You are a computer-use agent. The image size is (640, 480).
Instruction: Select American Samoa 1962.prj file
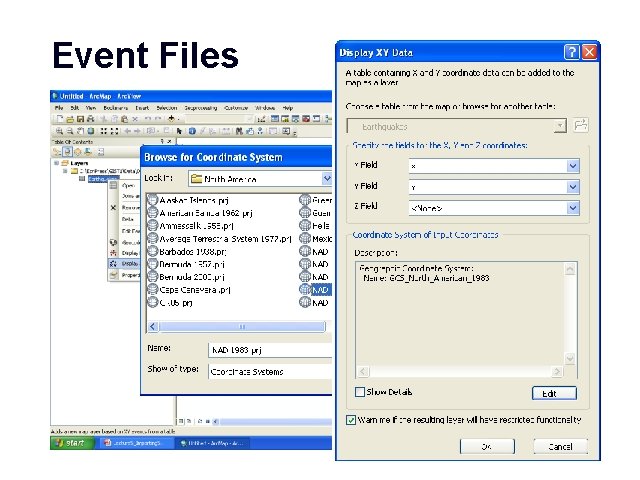click(x=200, y=213)
